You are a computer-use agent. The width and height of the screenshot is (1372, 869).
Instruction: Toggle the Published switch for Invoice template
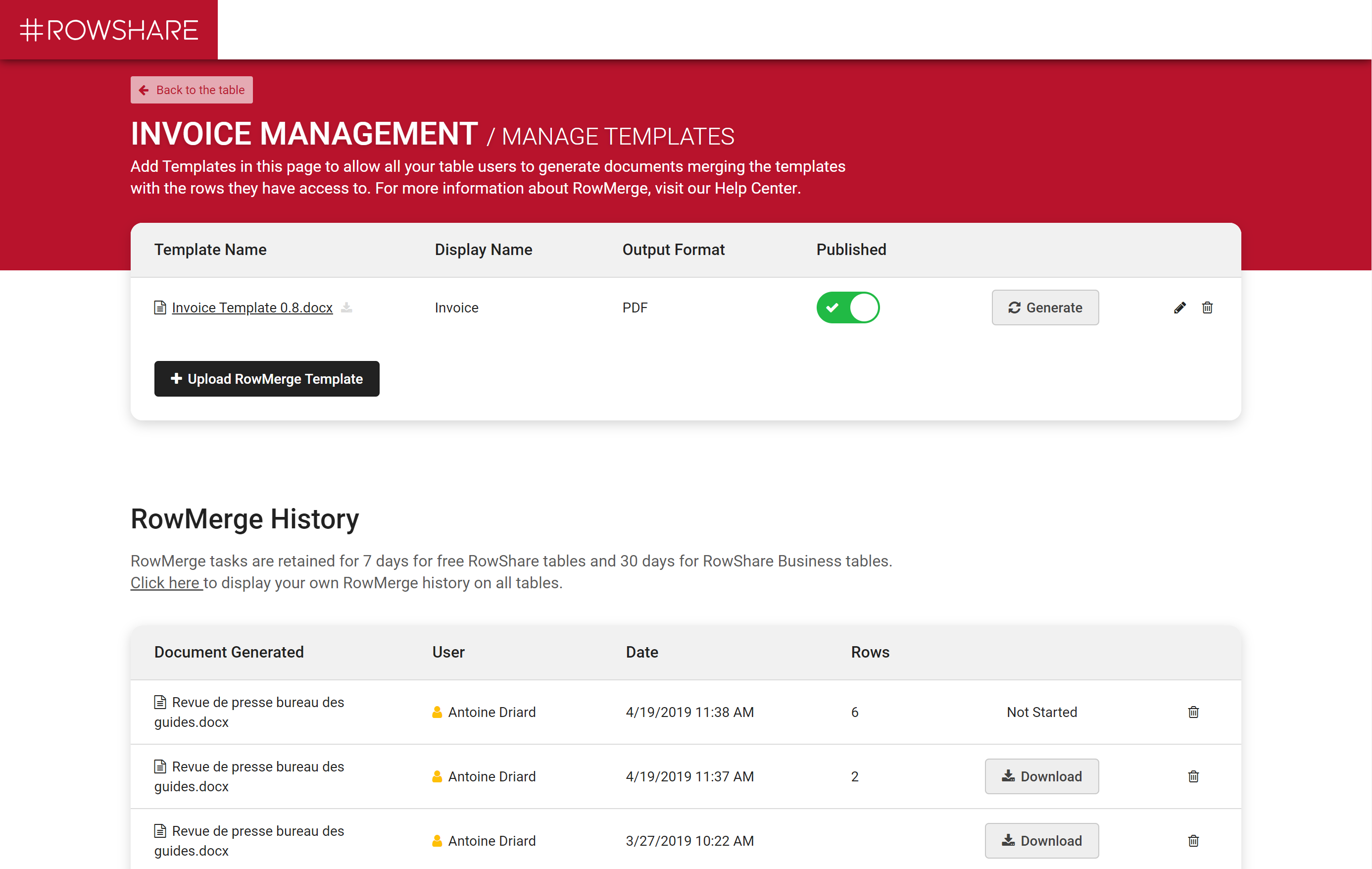pyautogui.click(x=848, y=307)
